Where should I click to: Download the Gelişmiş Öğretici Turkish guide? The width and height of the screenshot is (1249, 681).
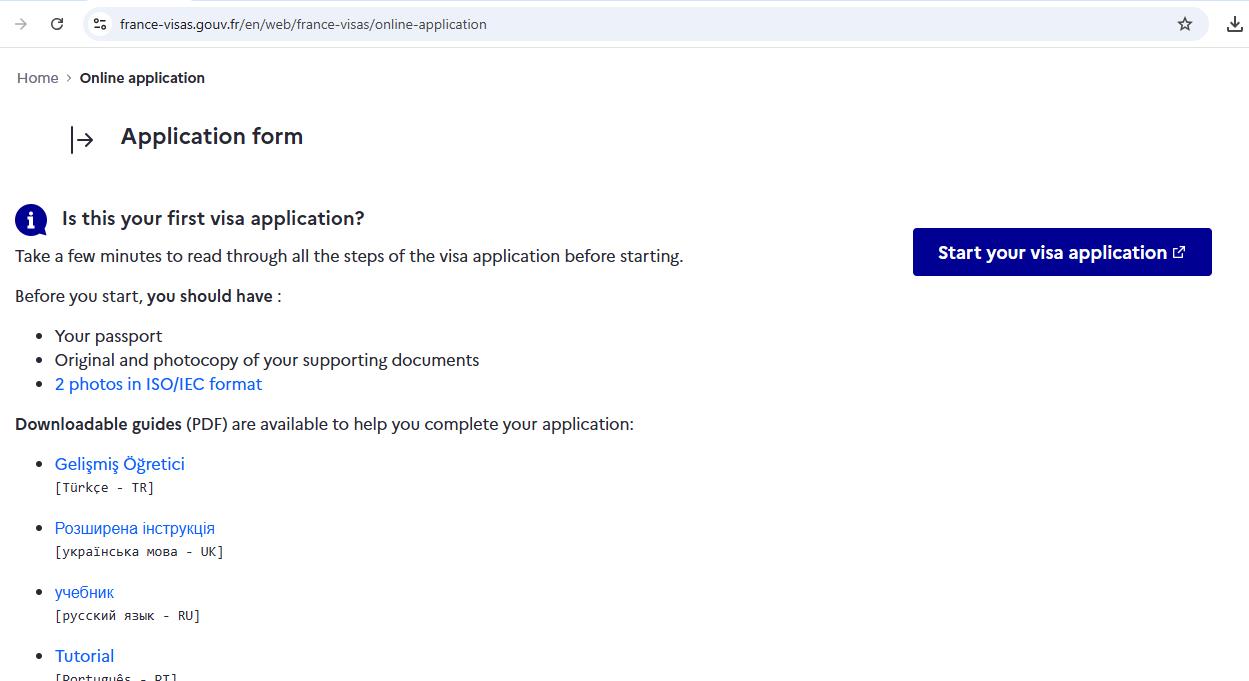tap(119, 463)
